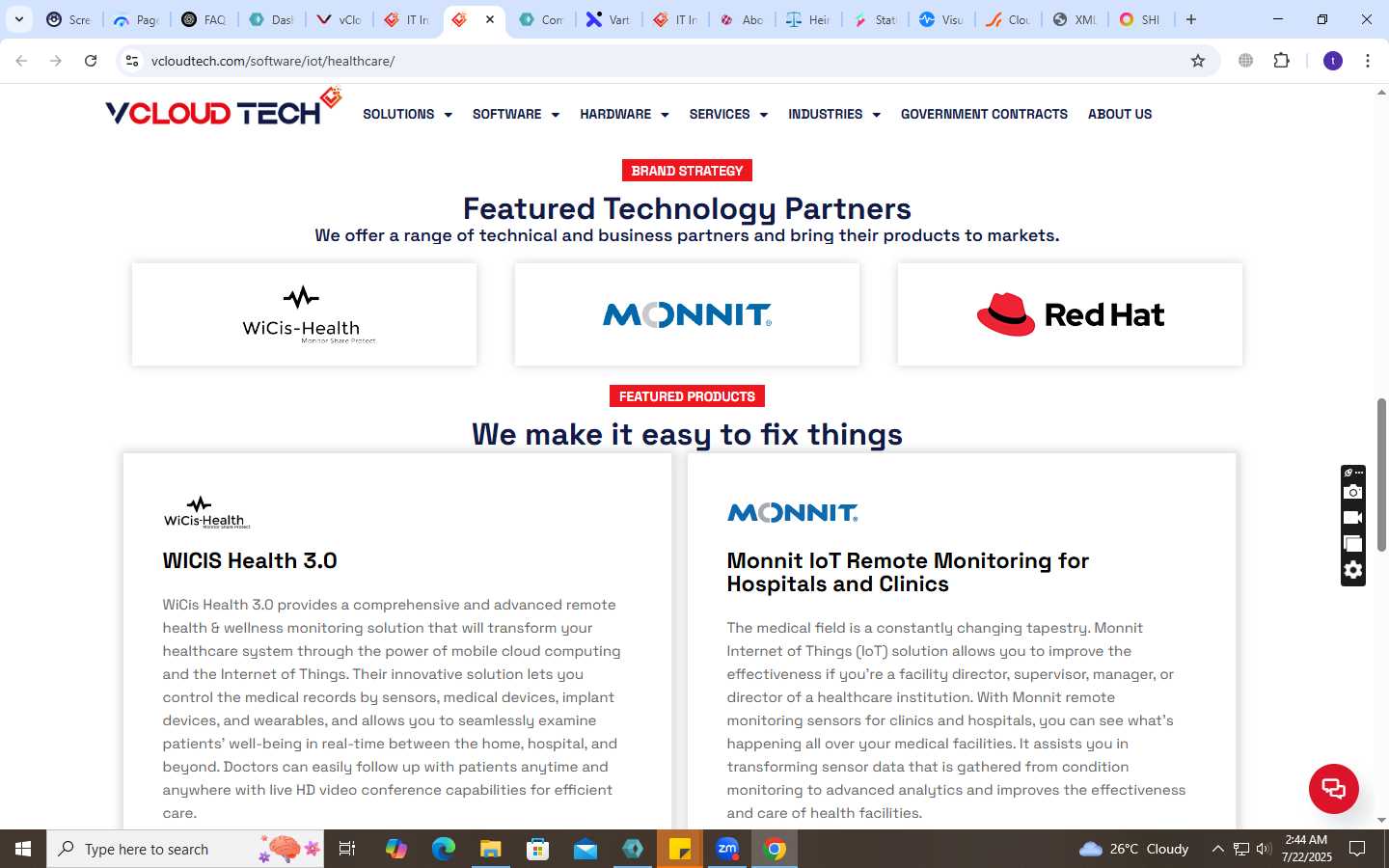Expand the HARDWARE dropdown menu

[624, 114]
